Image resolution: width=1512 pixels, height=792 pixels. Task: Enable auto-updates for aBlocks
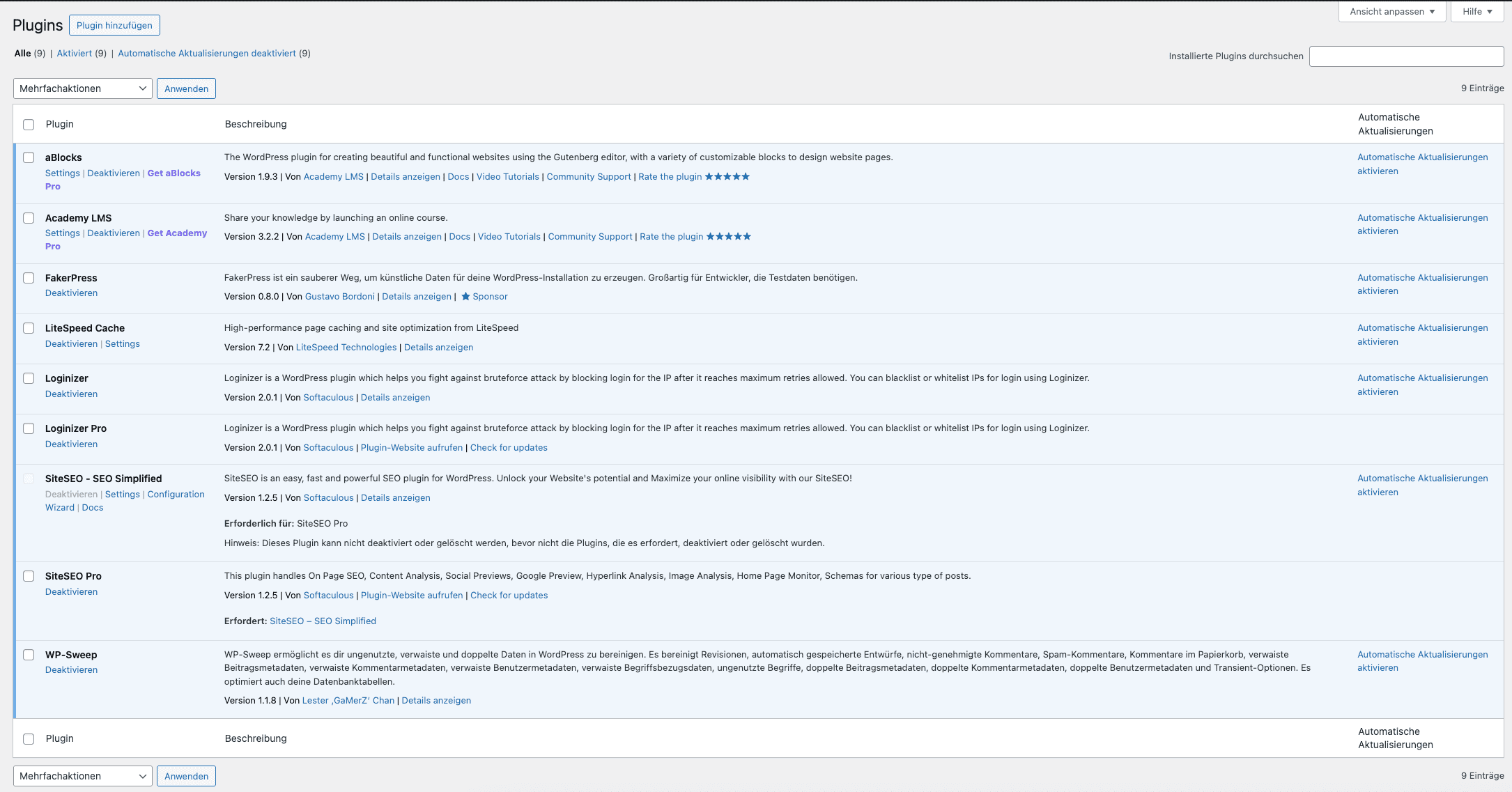(x=1423, y=164)
